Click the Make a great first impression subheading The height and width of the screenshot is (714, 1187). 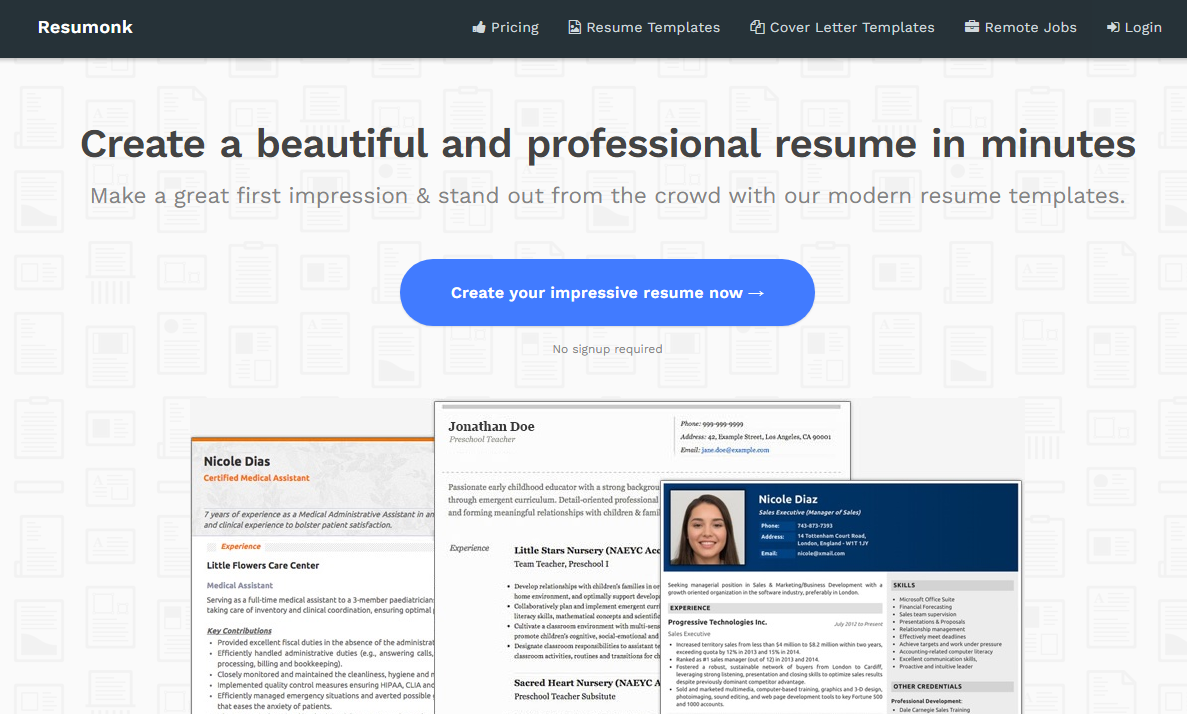click(x=607, y=196)
